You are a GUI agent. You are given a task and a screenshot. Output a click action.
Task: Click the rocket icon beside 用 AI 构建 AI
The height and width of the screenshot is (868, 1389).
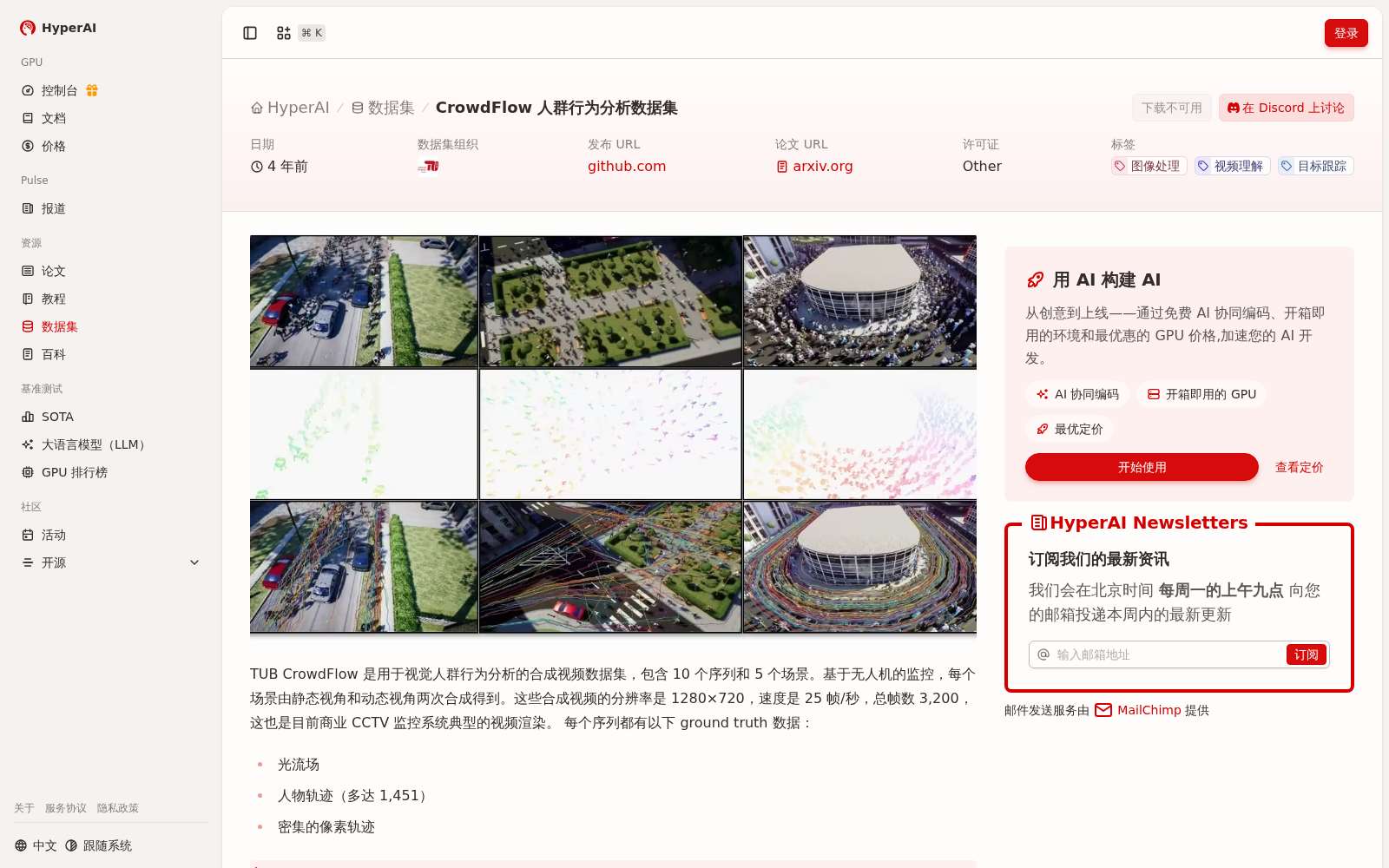click(1035, 279)
